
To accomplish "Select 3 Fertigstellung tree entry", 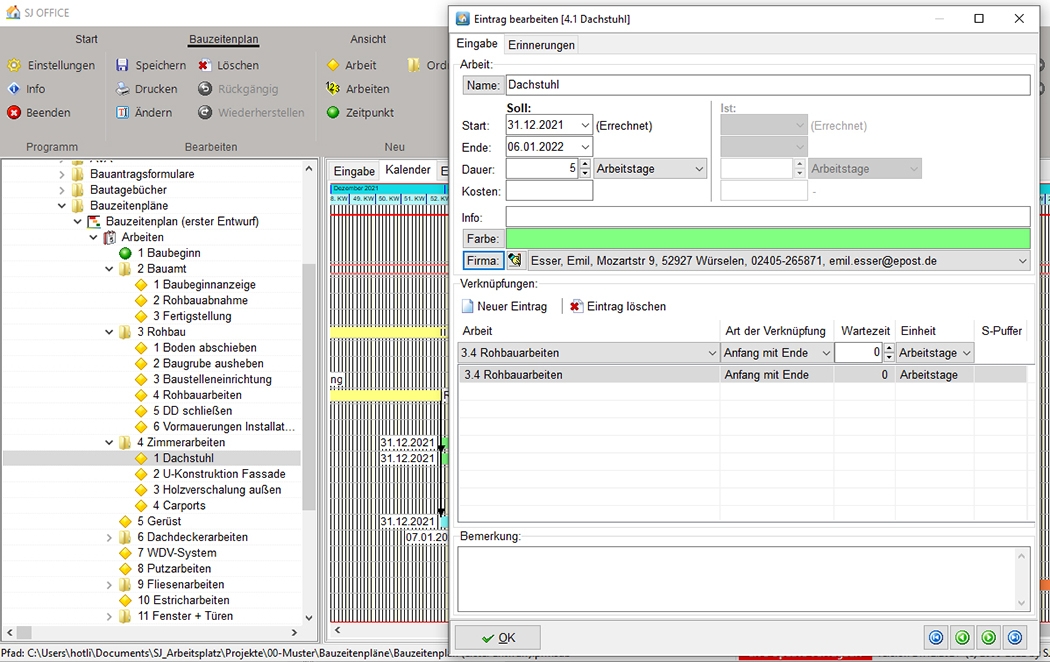I will tap(192, 316).
